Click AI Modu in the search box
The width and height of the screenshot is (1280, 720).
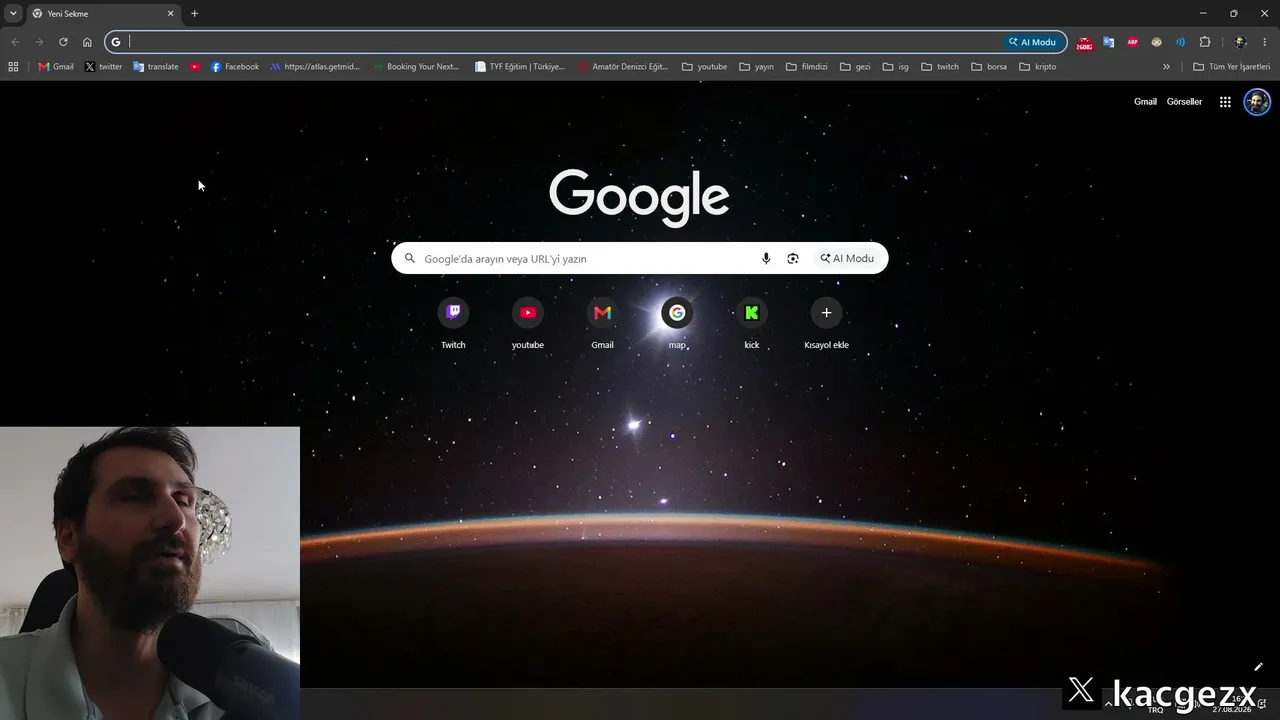pos(847,258)
